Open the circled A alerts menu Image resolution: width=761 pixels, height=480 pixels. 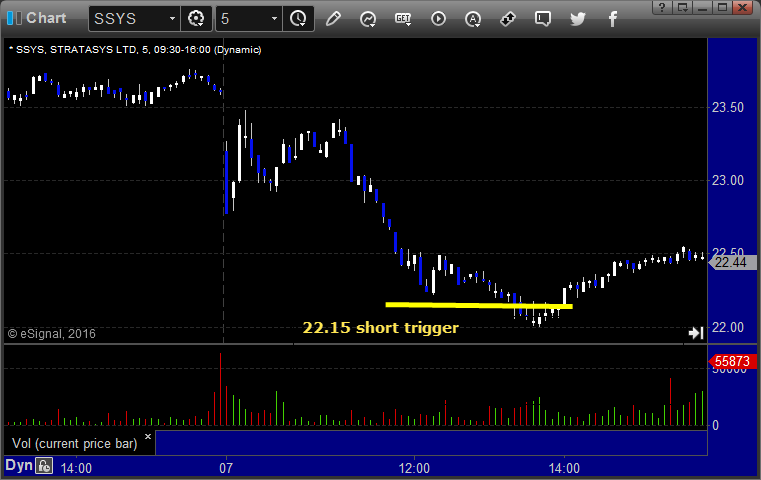pos(473,19)
